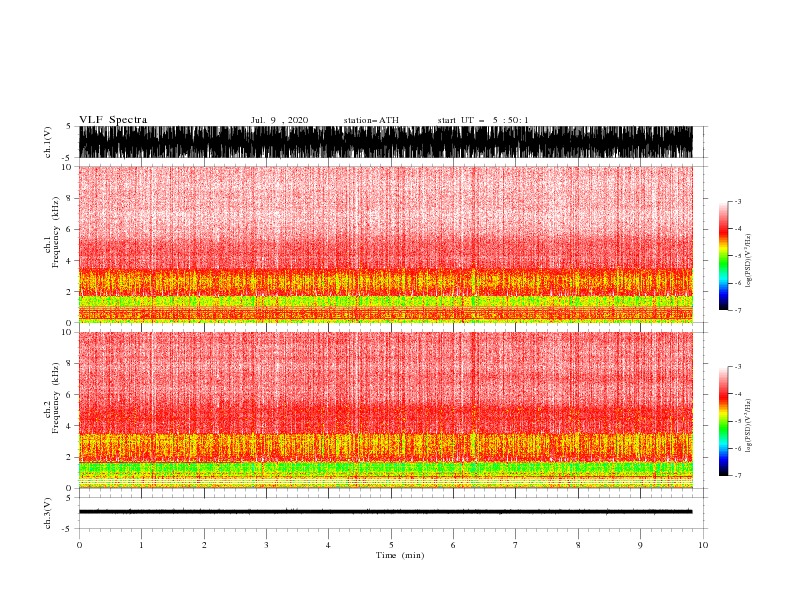
Task: Click the ch.1 colorbar "log(PSD)(V²/Hz)" label
Action: [x=748, y=261]
